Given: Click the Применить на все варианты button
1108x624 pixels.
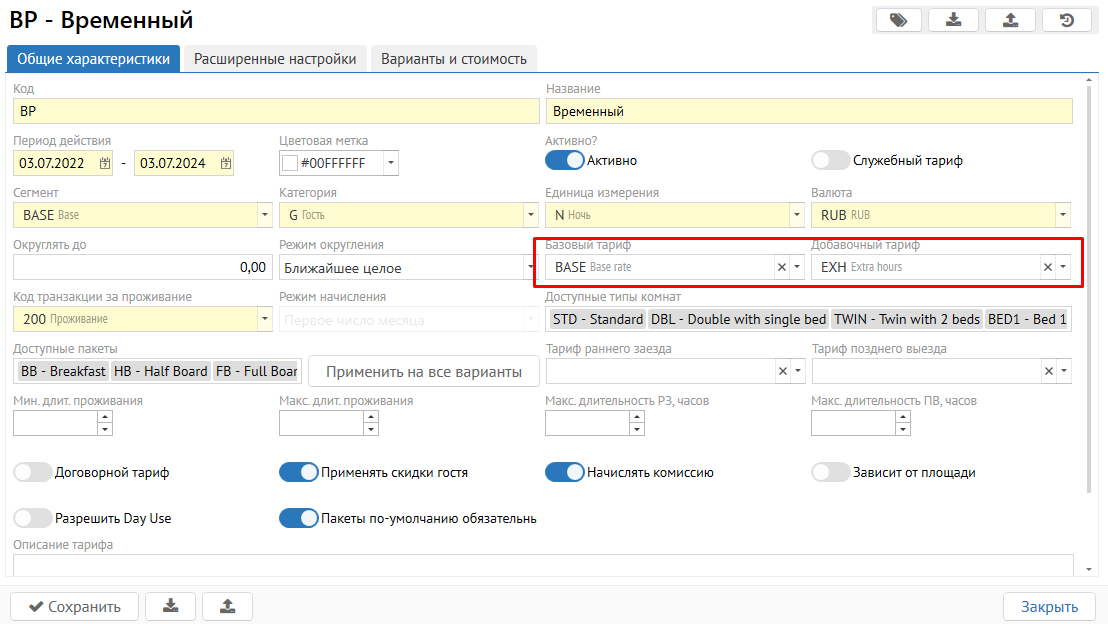Looking at the screenshot, I should coord(424,372).
